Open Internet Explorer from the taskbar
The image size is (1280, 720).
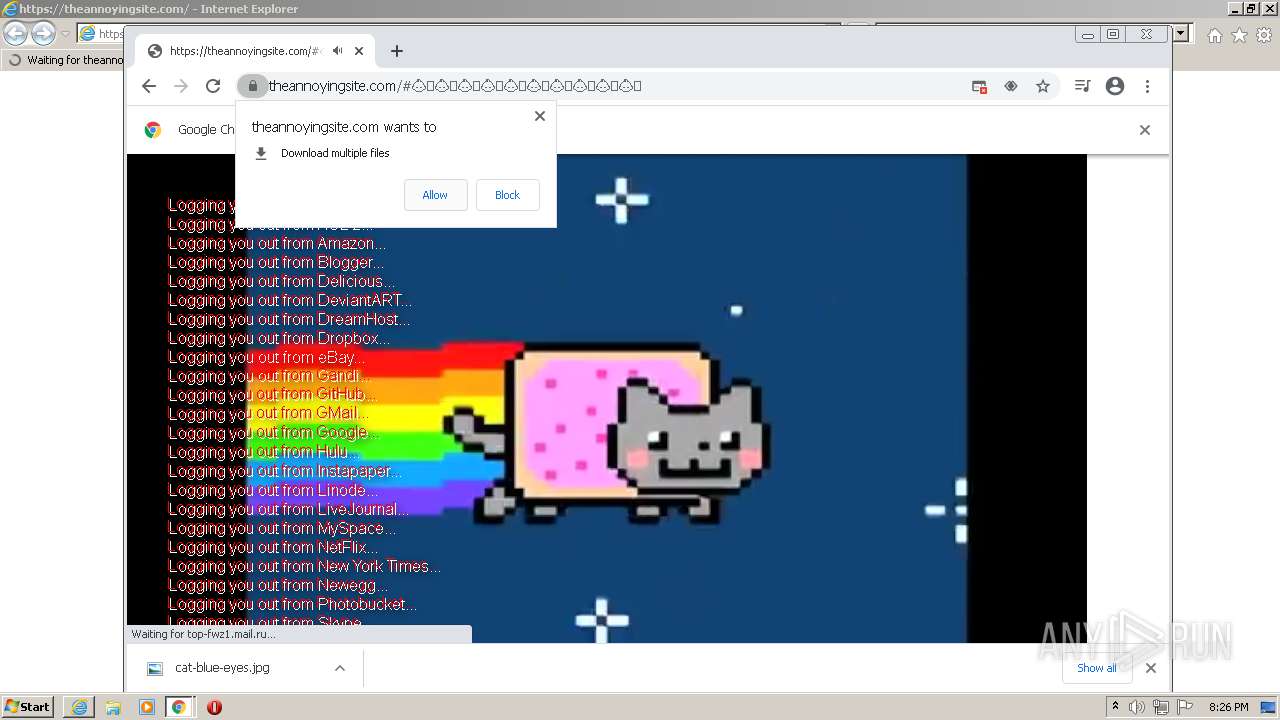click(79, 707)
